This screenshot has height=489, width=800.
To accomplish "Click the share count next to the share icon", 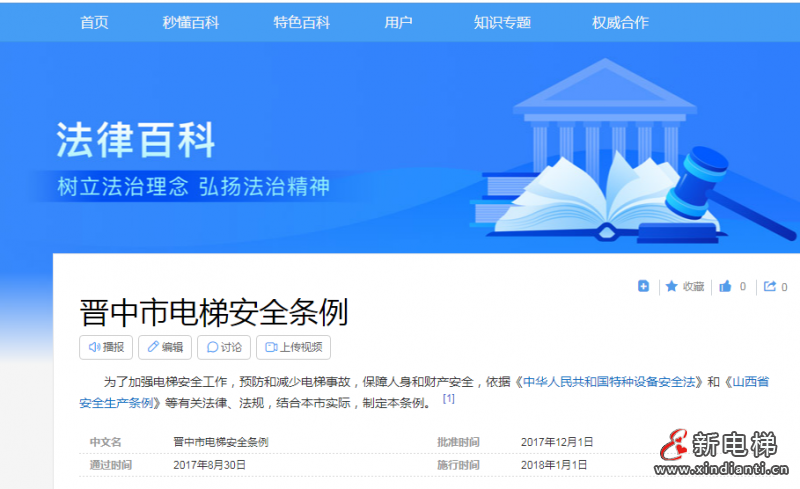I will (x=784, y=287).
